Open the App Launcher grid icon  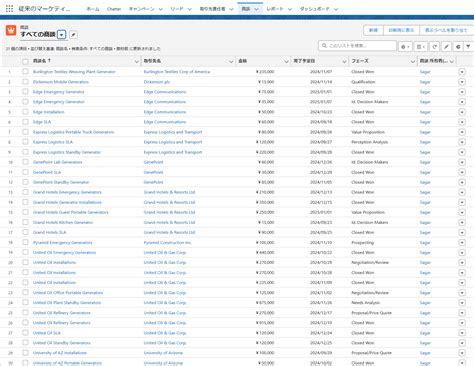[9, 9]
